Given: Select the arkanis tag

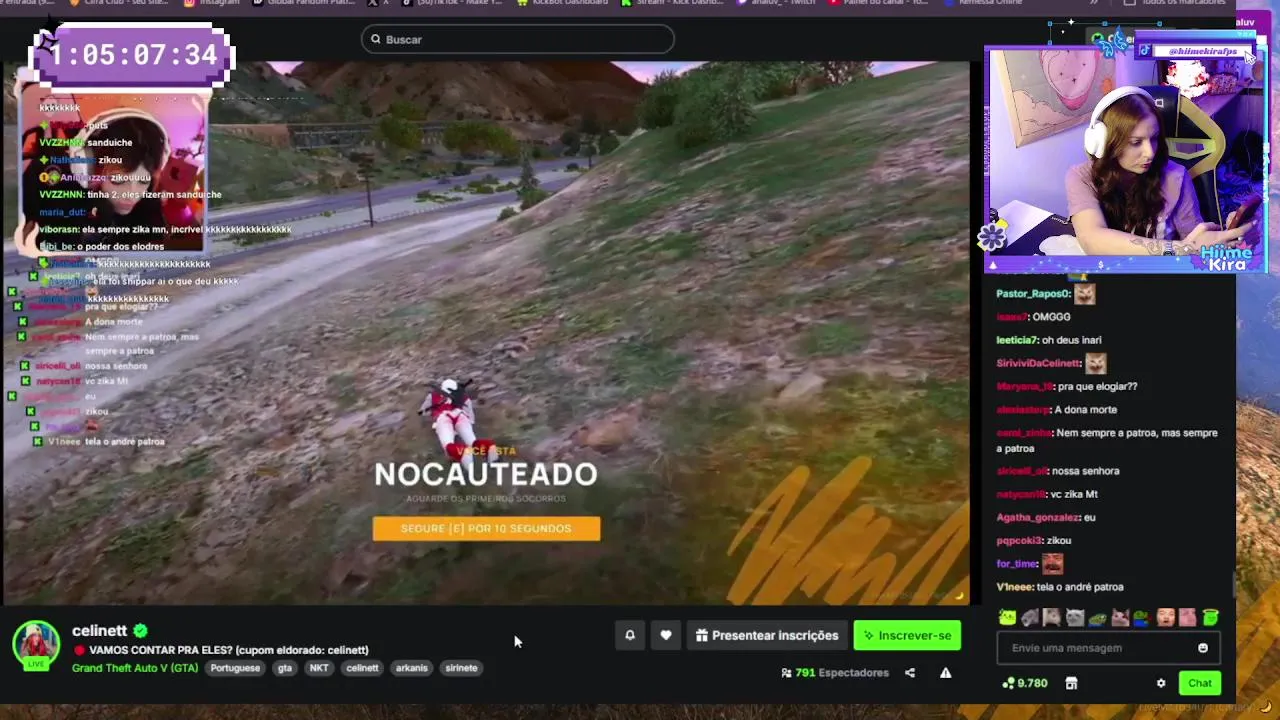Looking at the screenshot, I should [x=411, y=668].
